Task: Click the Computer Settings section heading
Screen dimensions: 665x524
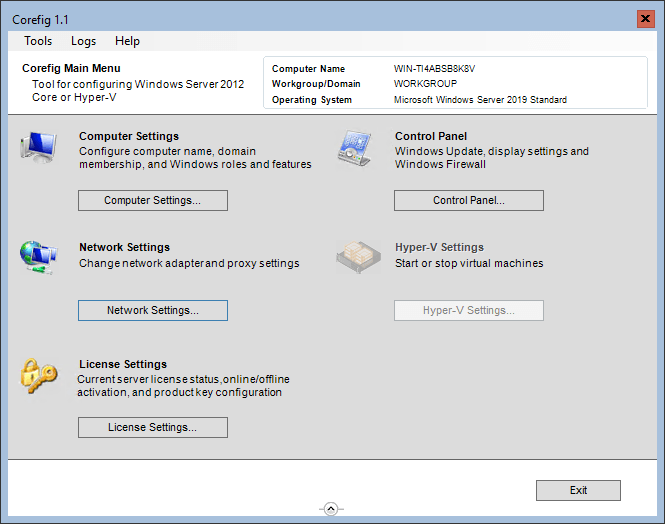Action: [x=129, y=136]
